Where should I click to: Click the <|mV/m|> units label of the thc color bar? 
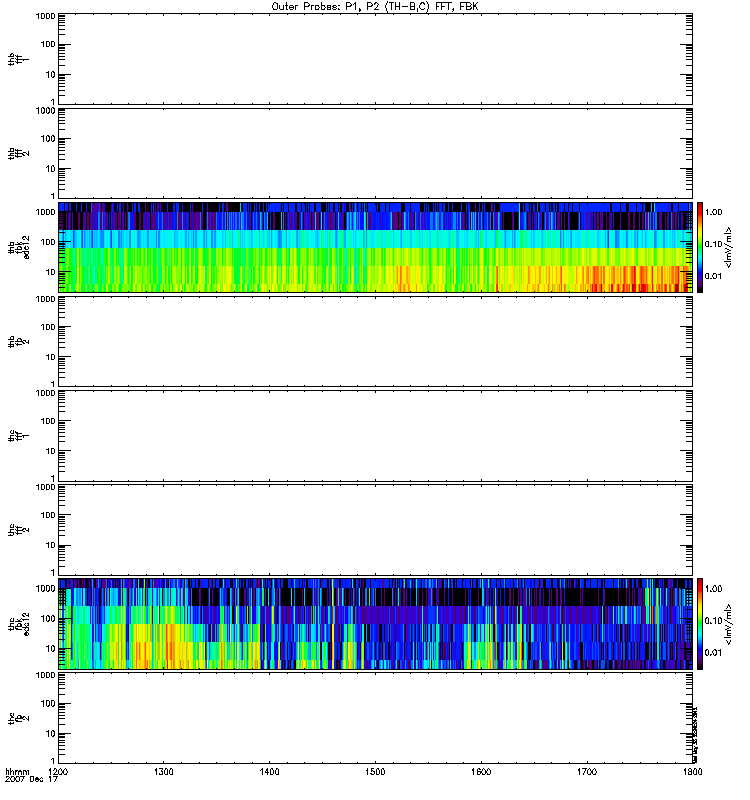click(729, 624)
